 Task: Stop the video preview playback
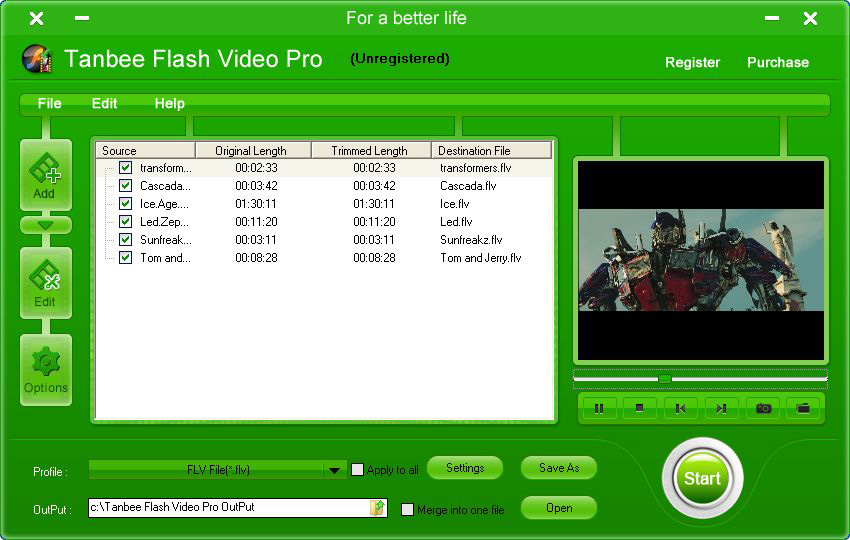(640, 408)
